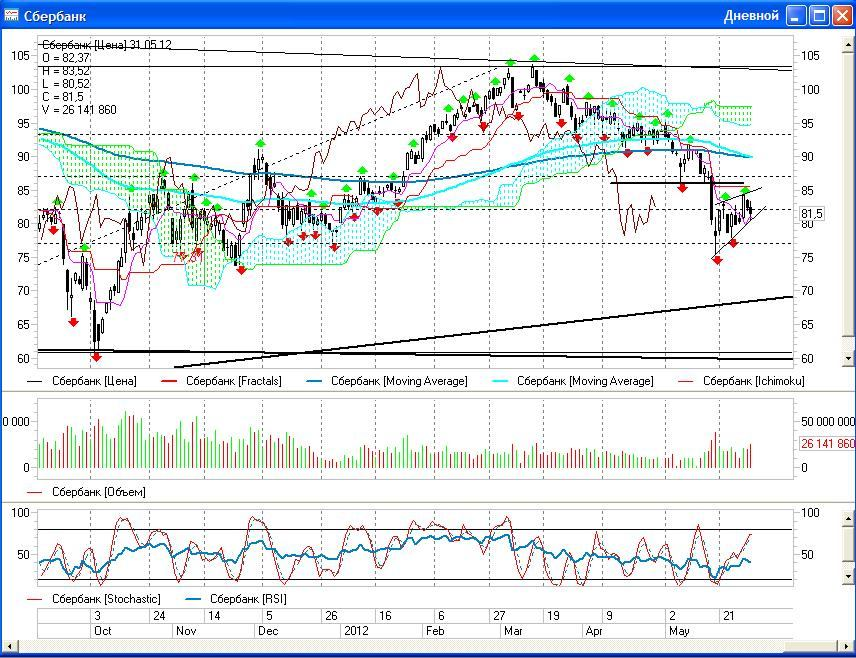Select the 'Сбербанк [RSI]' legend entry

click(236, 599)
